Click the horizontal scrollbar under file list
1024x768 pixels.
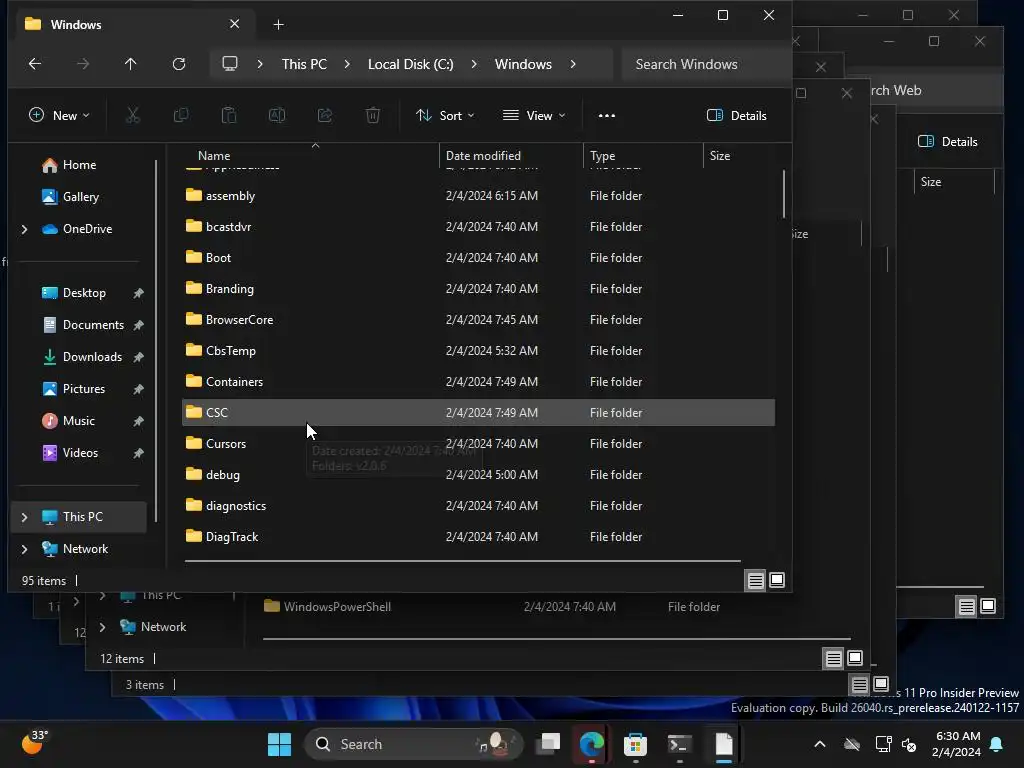click(462, 561)
